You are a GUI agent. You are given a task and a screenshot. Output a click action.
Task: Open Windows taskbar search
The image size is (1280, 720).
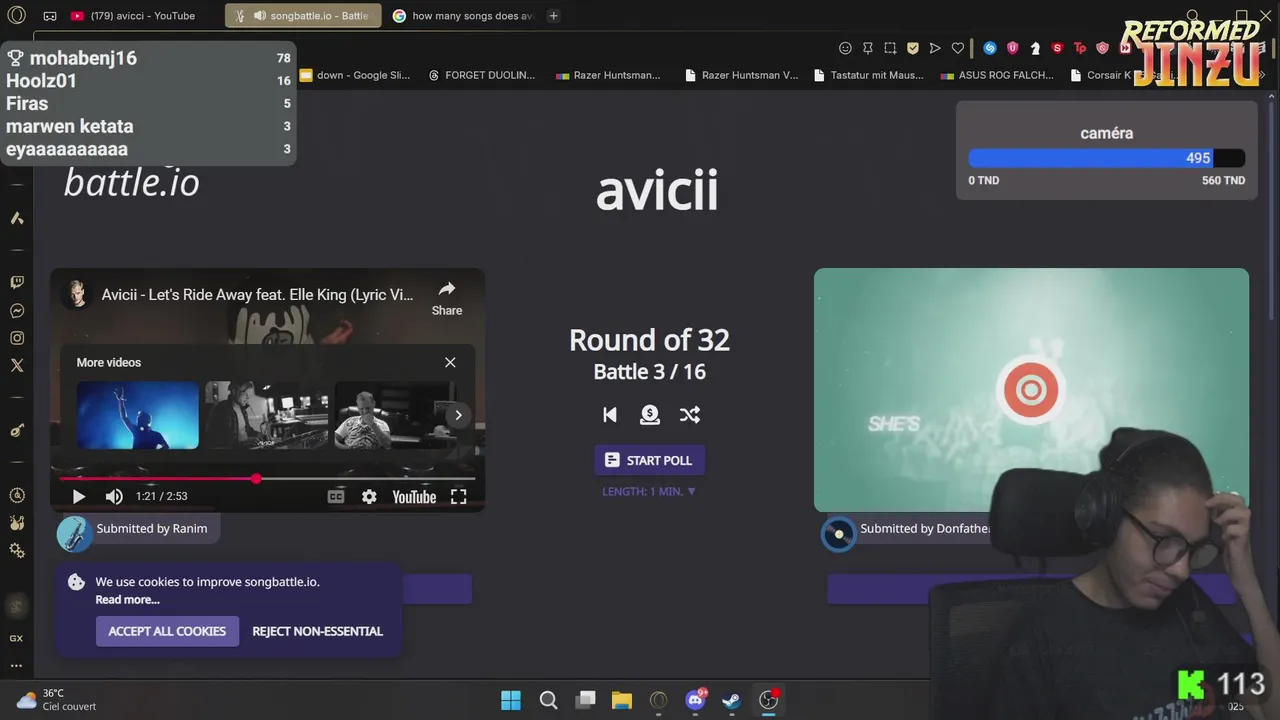click(548, 700)
